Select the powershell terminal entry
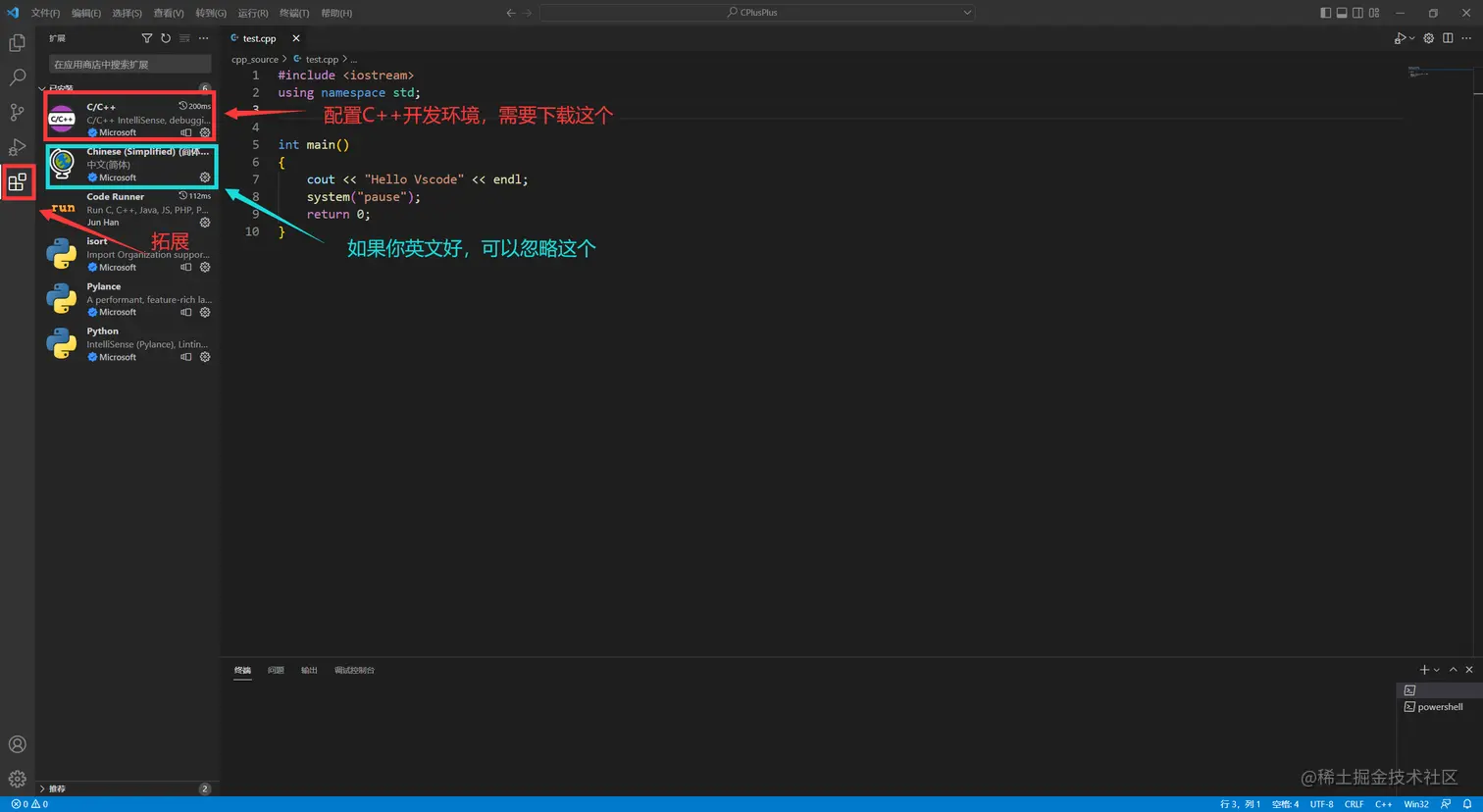The height and width of the screenshot is (812, 1483). [x=1439, y=707]
